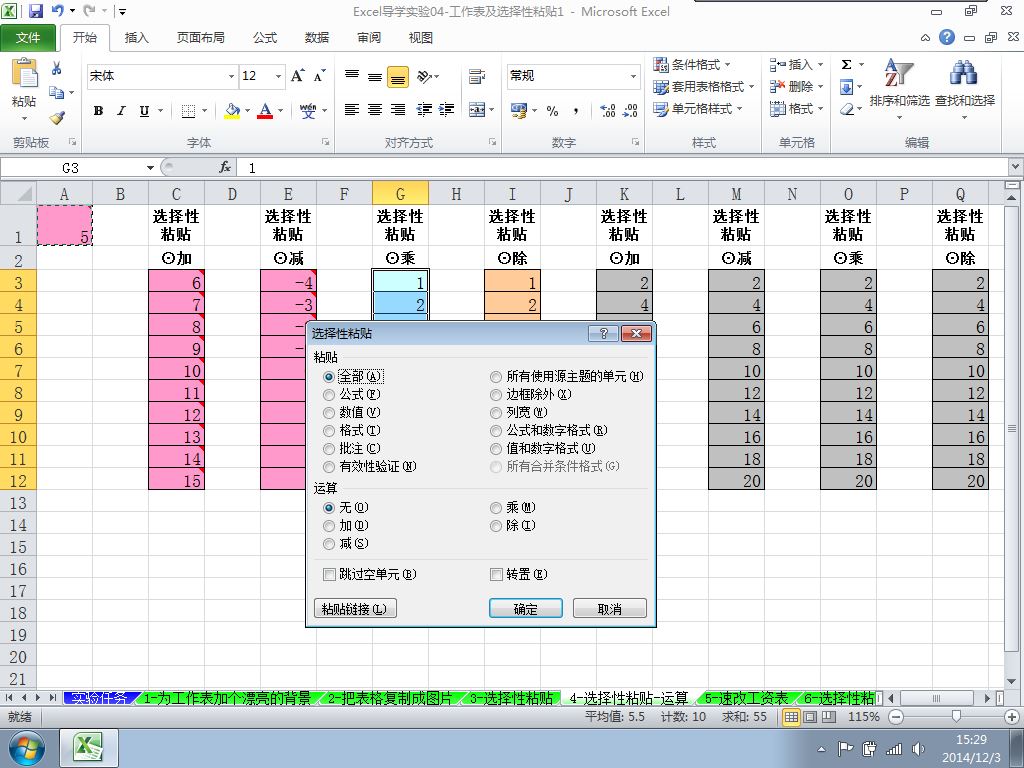Check the 转置(E) checkbox
This screenshot has height=768, width=1024.
pos(496,574)
